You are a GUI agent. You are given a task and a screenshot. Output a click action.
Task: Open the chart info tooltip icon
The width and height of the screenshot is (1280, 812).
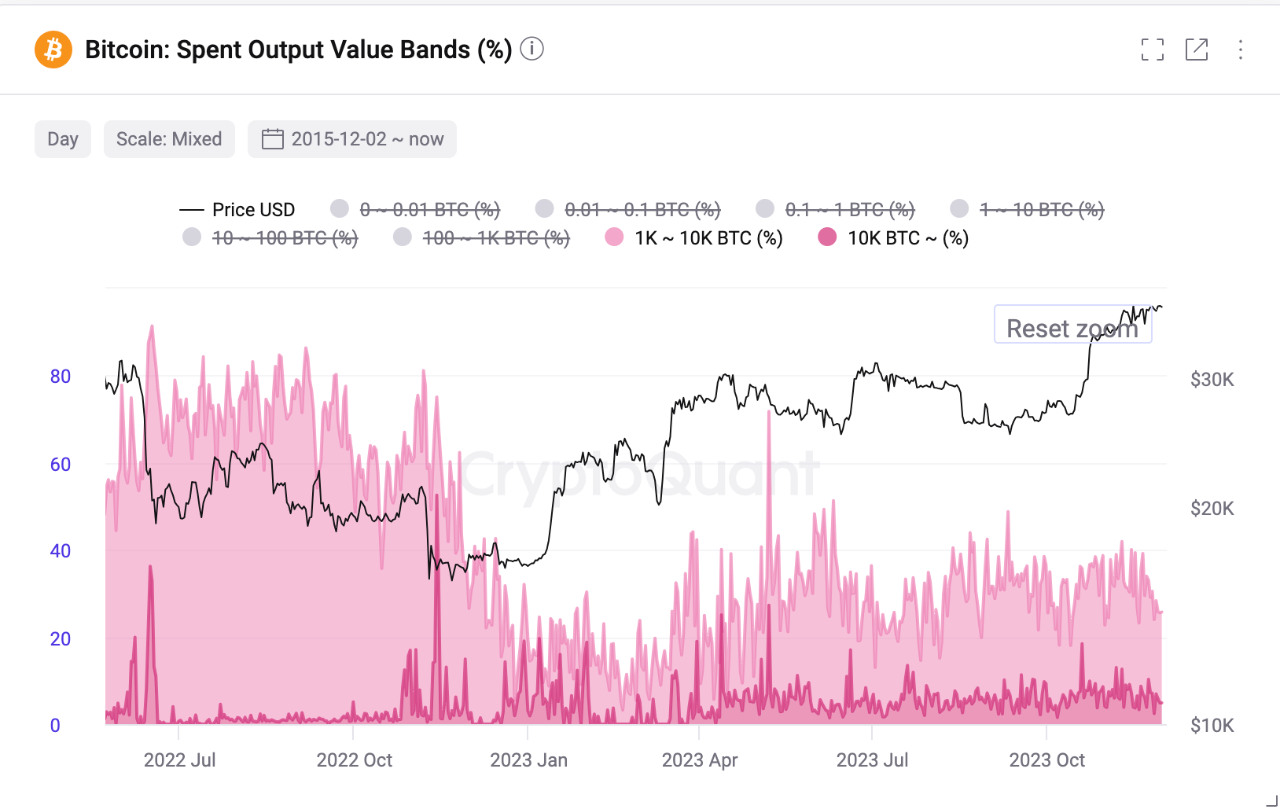click(x=532, y=49)
